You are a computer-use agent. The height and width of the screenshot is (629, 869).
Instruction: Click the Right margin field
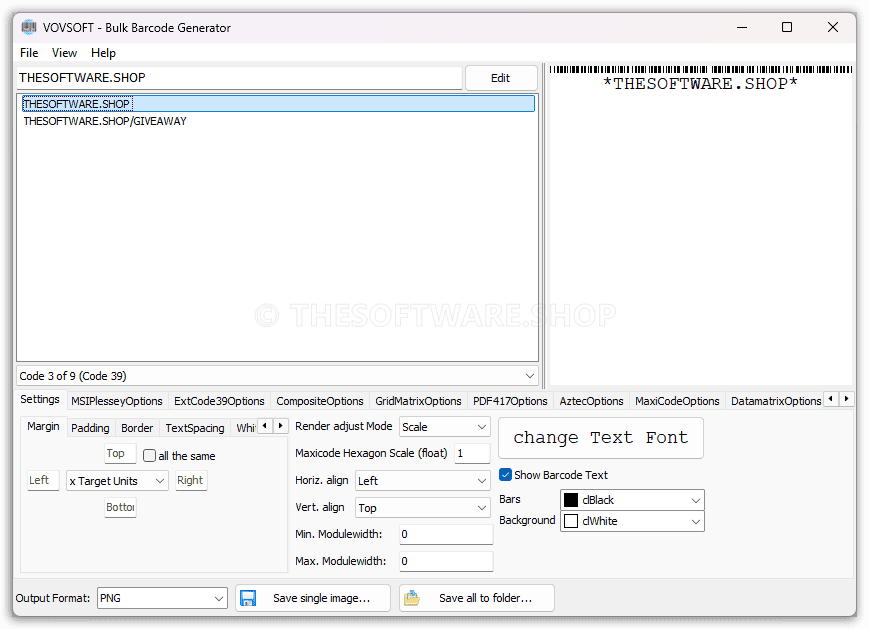(x=191, y=480)
